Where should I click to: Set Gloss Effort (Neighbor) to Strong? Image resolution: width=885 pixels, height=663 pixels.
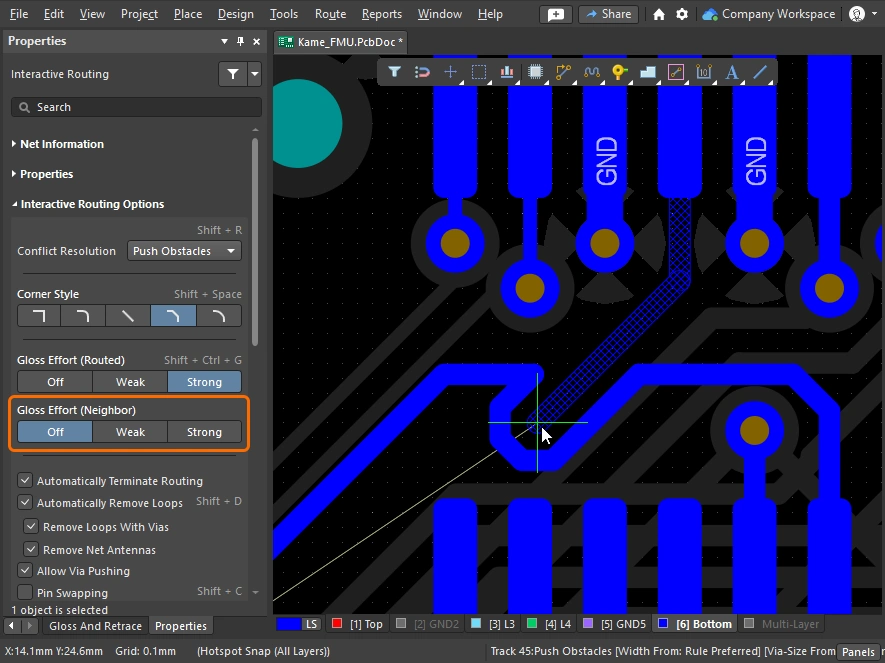pos(204,432)
